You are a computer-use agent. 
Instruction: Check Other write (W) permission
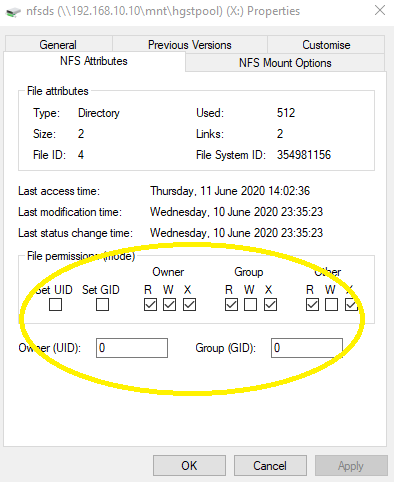click(331, 304)
